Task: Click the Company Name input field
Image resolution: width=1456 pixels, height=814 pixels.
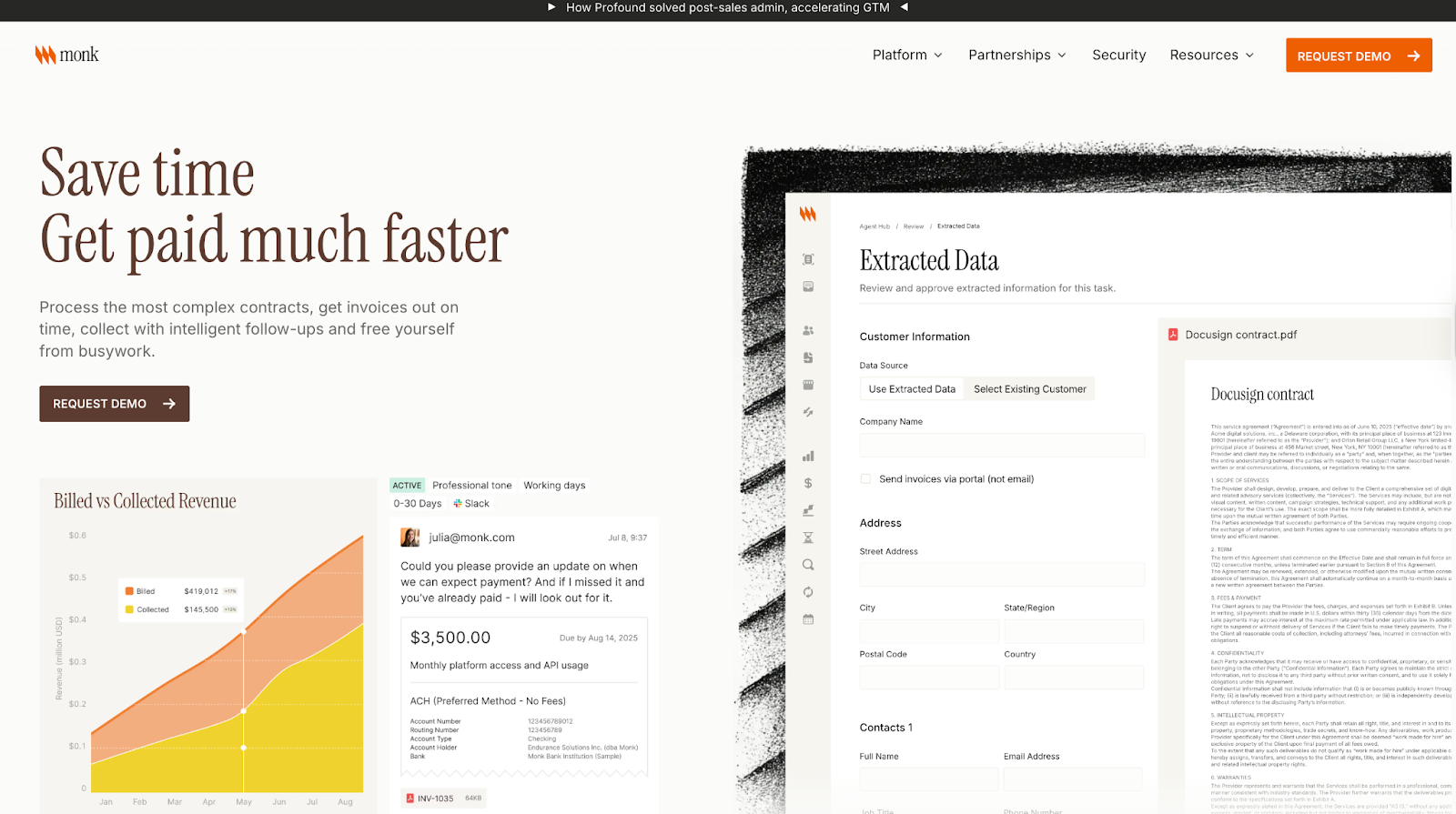Action: (x=1001, y=445)
